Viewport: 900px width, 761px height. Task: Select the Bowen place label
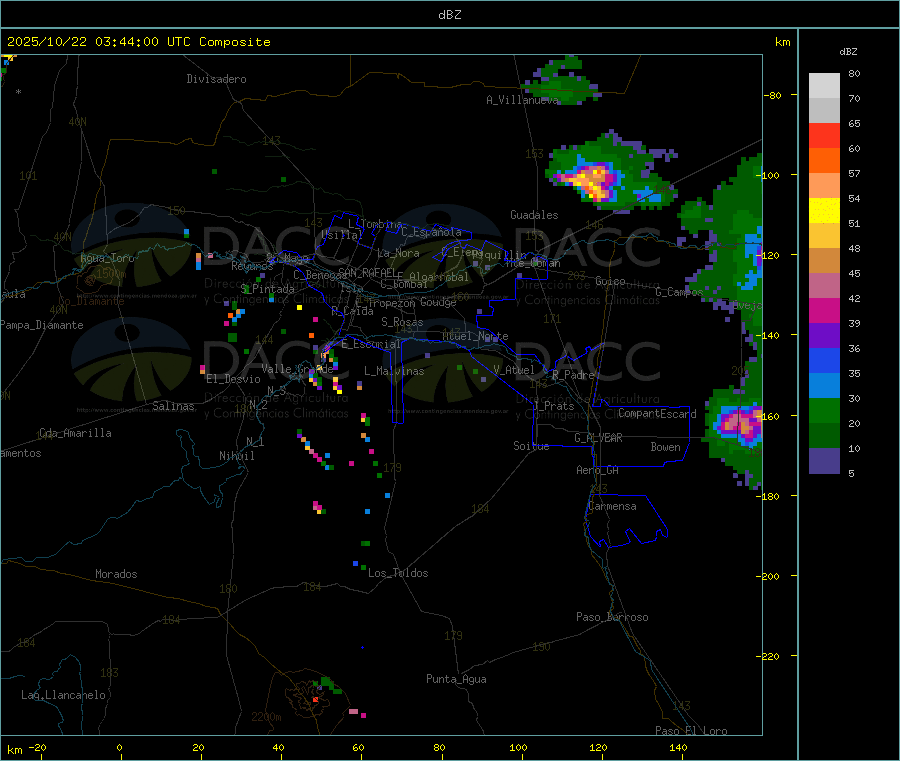[x=665, y=447]
